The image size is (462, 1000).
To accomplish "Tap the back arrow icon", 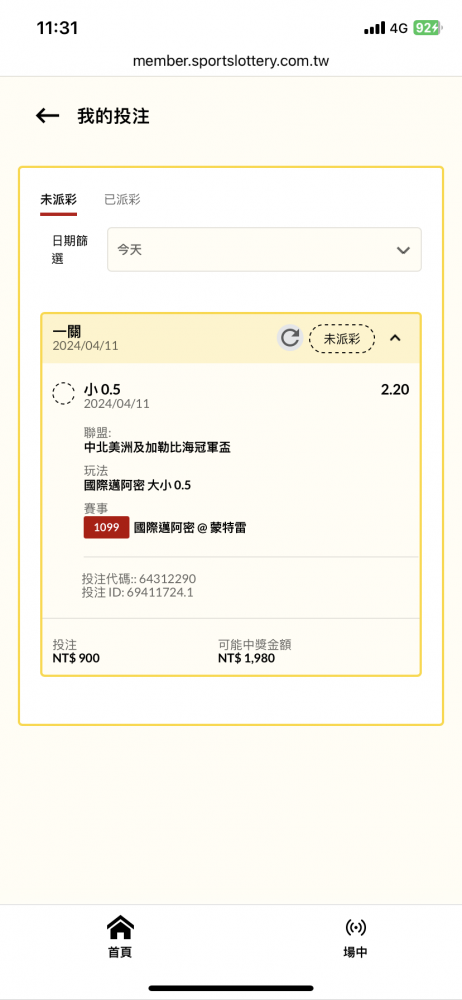I will pos(47,115).
